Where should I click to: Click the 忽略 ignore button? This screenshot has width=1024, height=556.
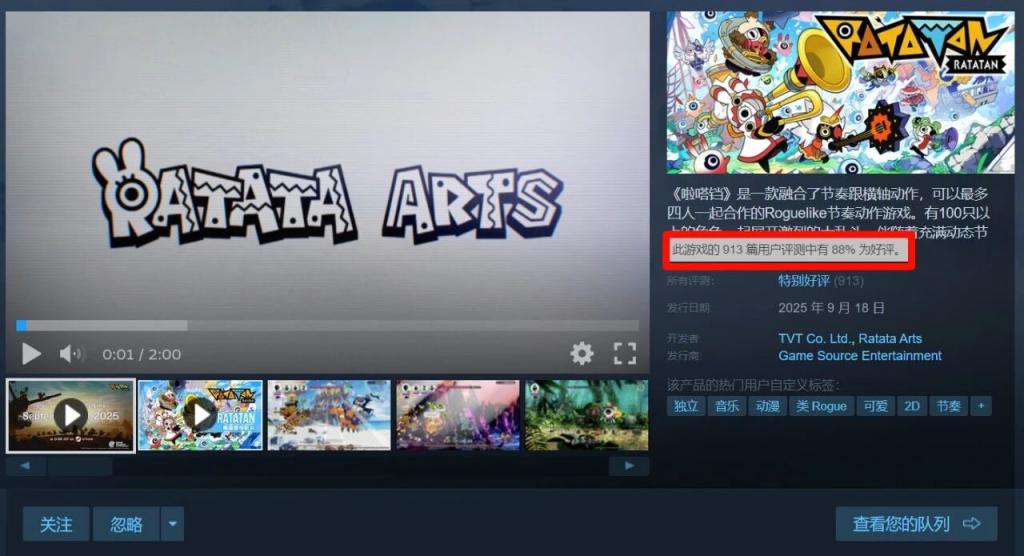pos(126,524)
